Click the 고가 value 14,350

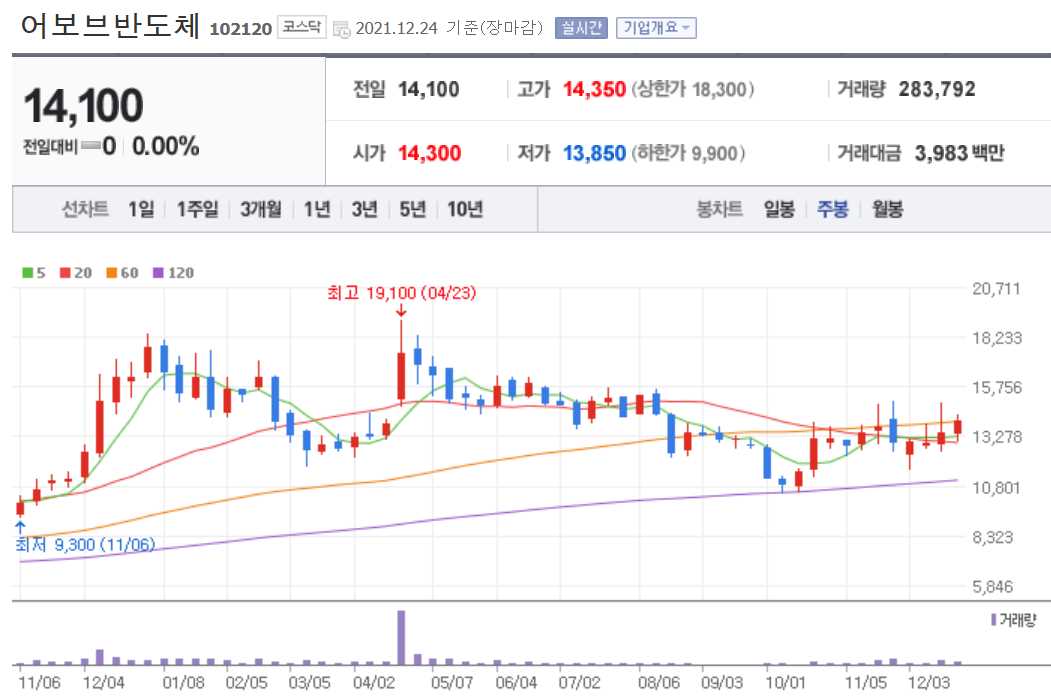pyautogui.click(x=594, y=89)
